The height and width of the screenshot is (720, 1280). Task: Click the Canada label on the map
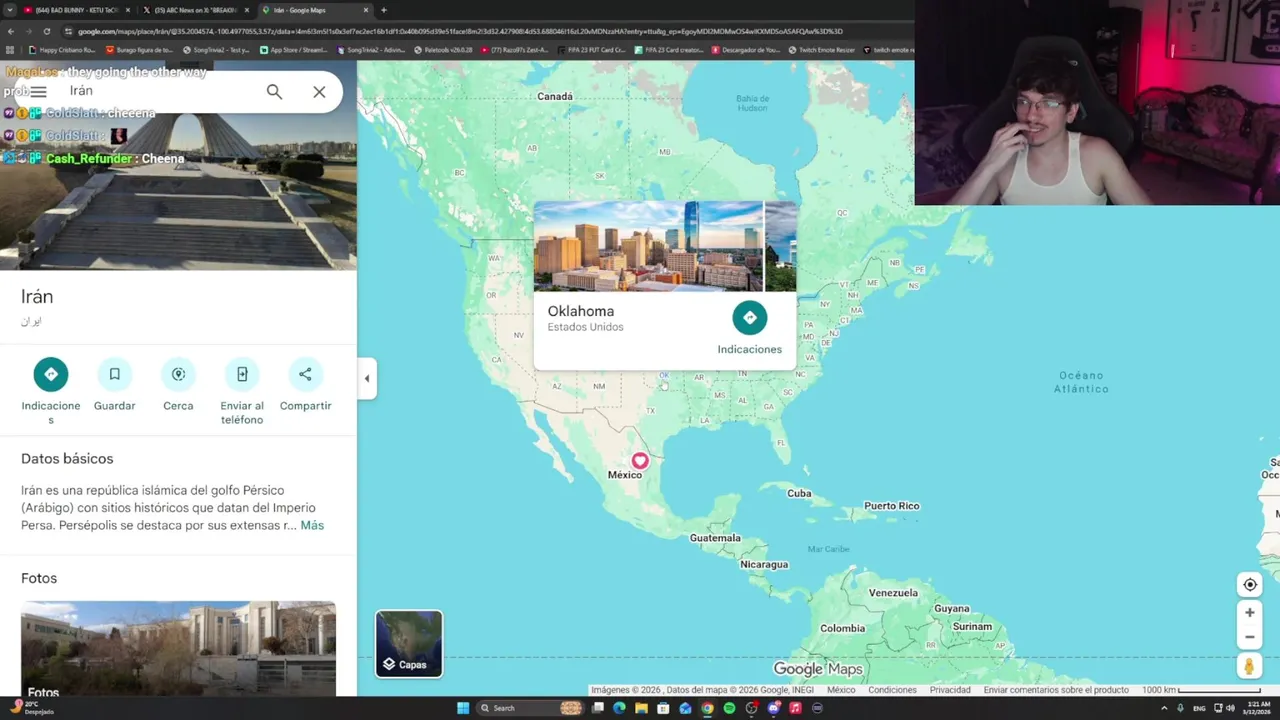tap(555, 97)
